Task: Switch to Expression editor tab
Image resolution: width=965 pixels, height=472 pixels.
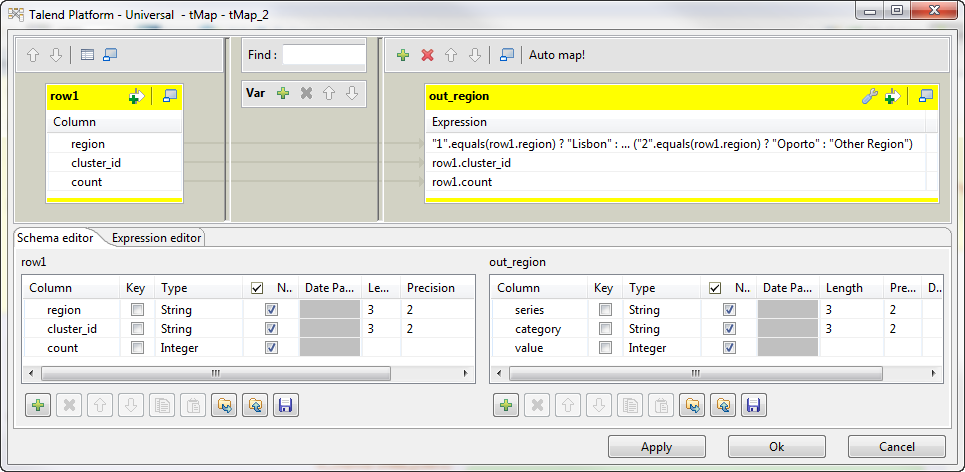Action: (x=157, y=238)
